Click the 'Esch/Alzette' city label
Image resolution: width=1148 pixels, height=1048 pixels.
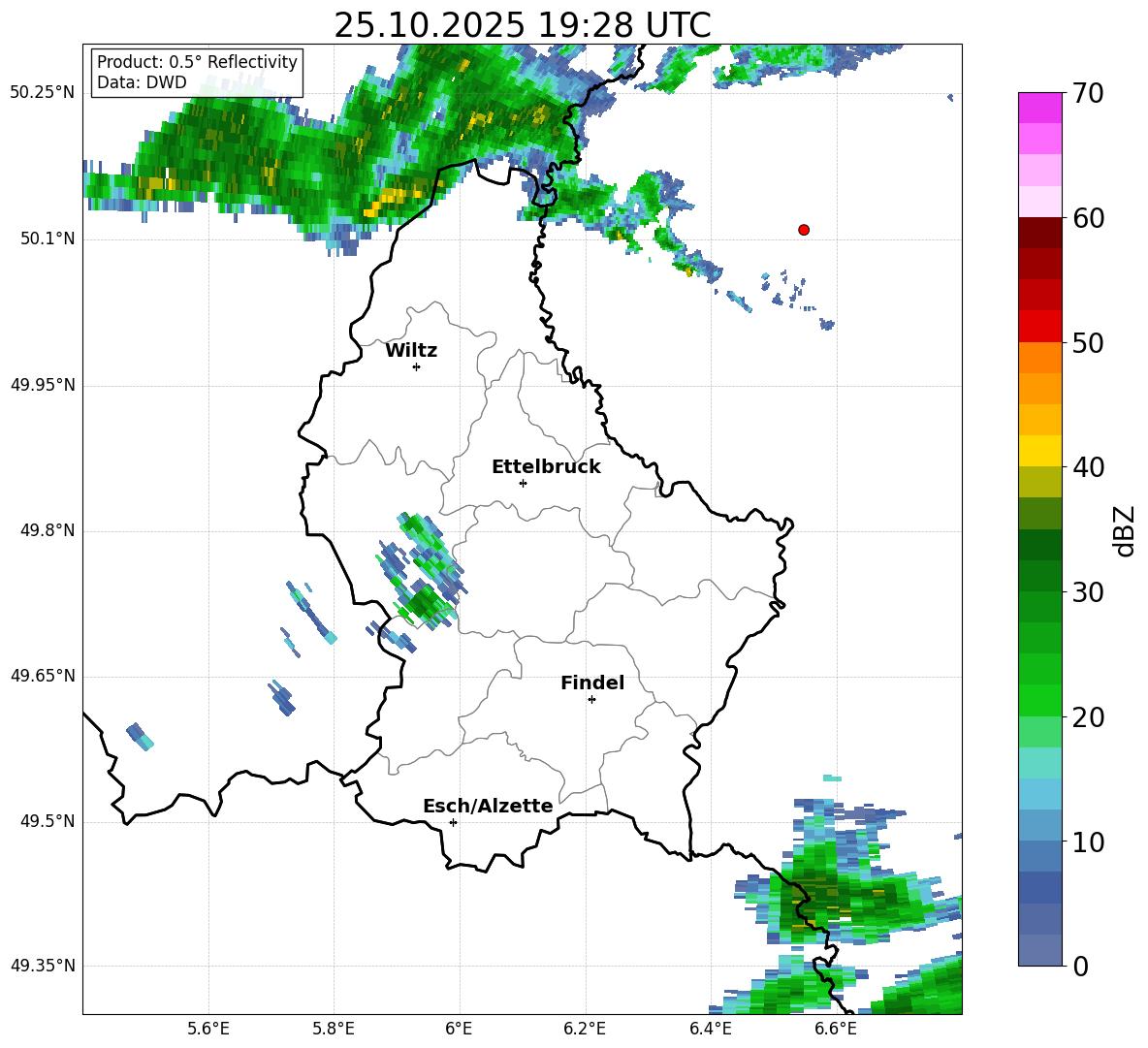click(x=488, y=806)
